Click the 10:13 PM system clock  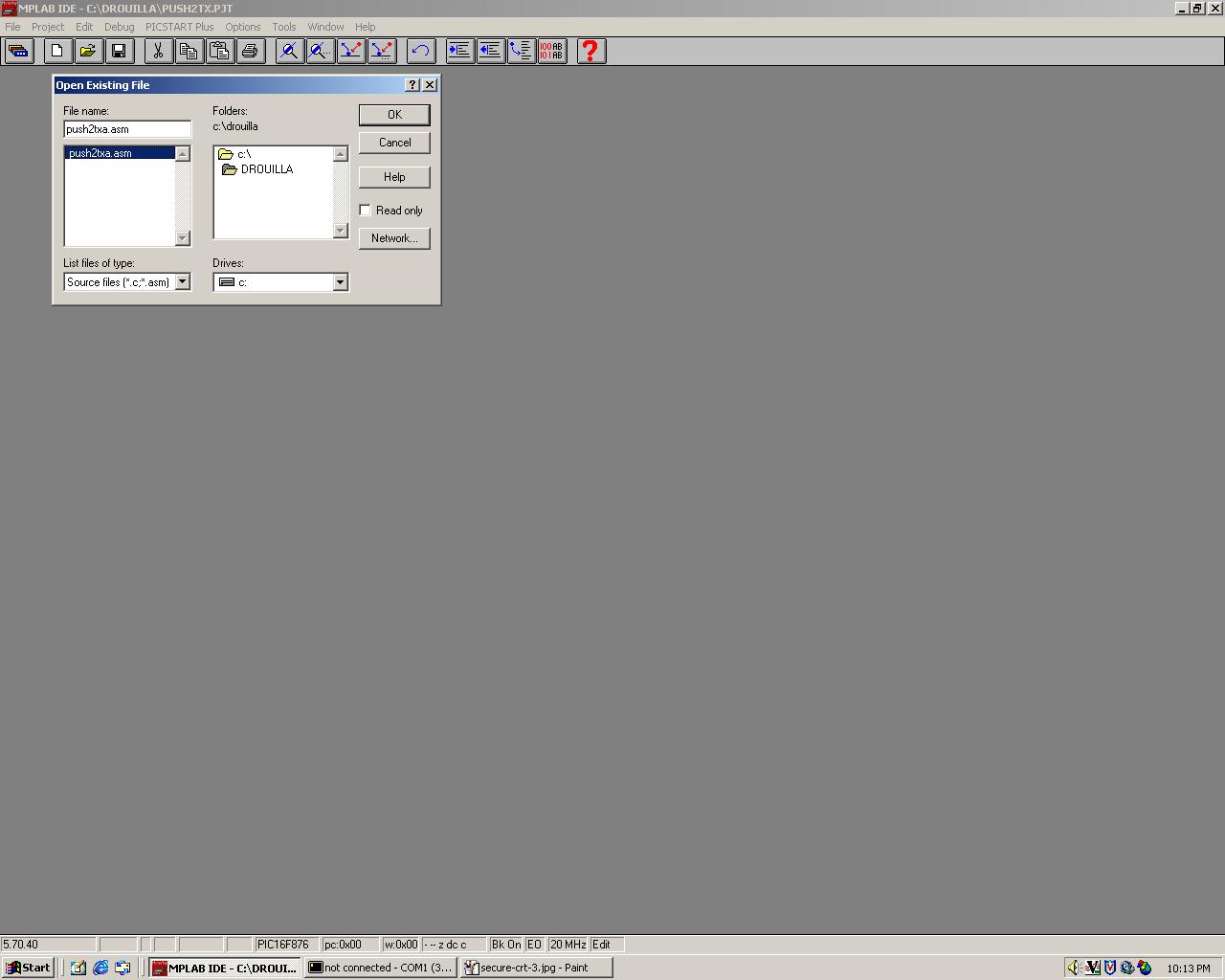tap(1189, 969)
